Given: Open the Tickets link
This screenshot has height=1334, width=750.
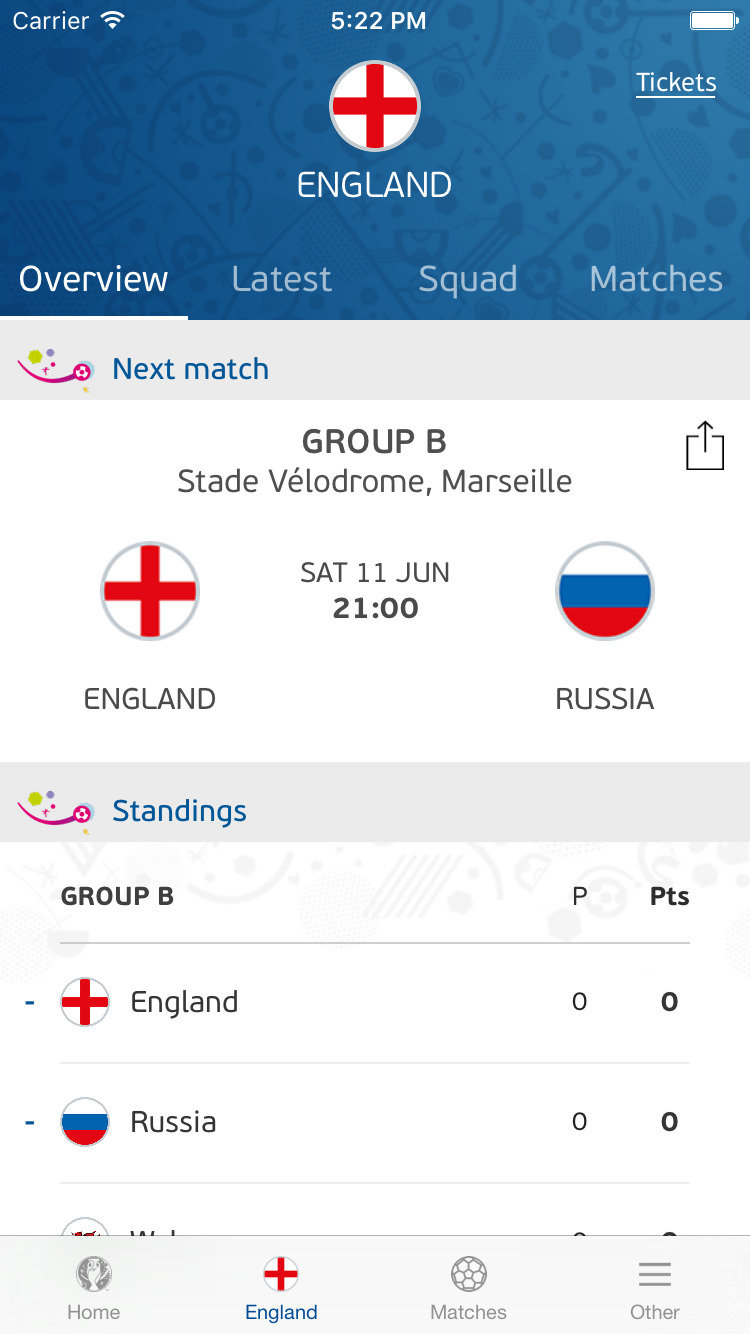Looking at the screenshot, I should 676,83.
